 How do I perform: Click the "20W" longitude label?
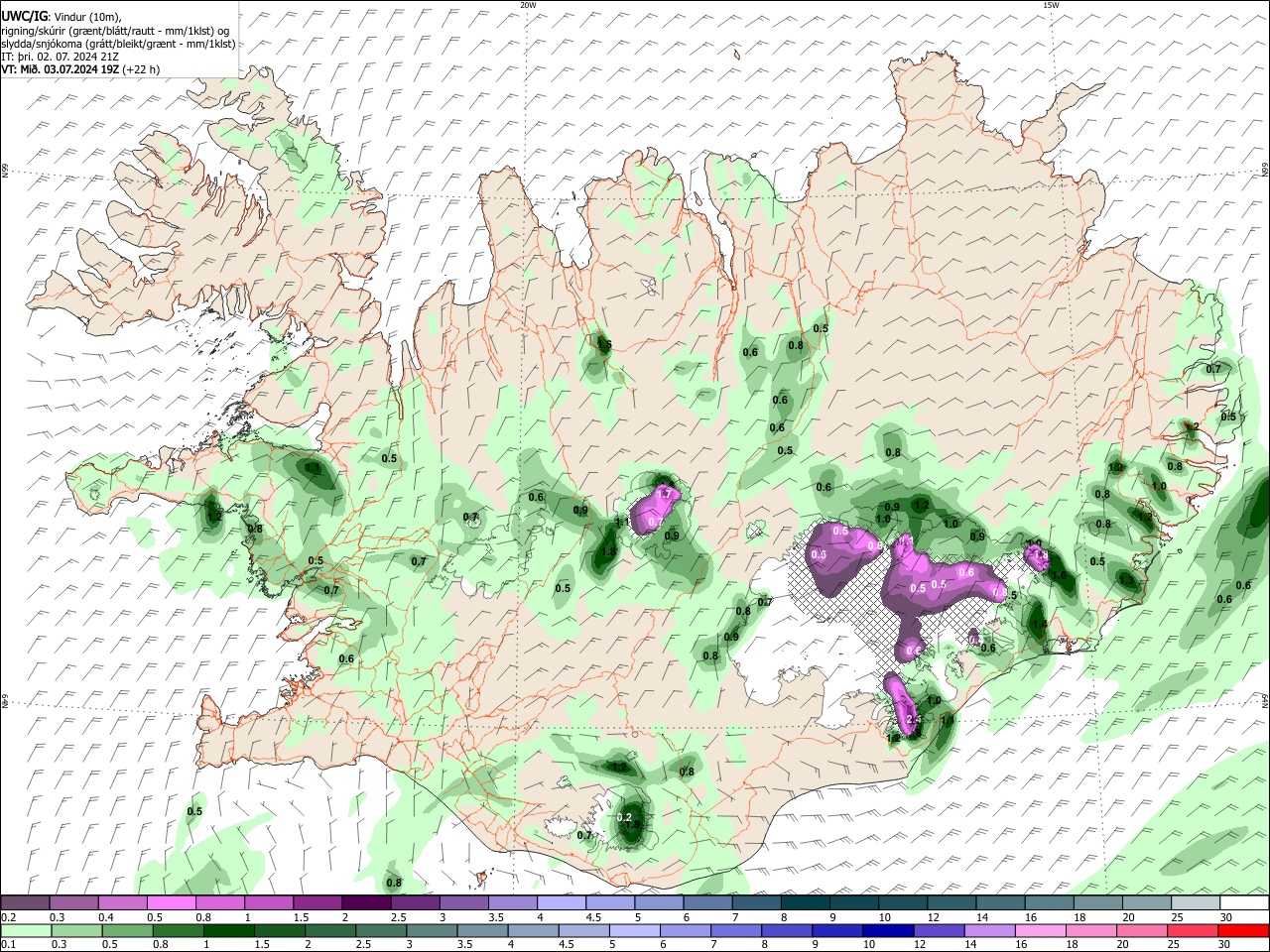tap(528, 5)
